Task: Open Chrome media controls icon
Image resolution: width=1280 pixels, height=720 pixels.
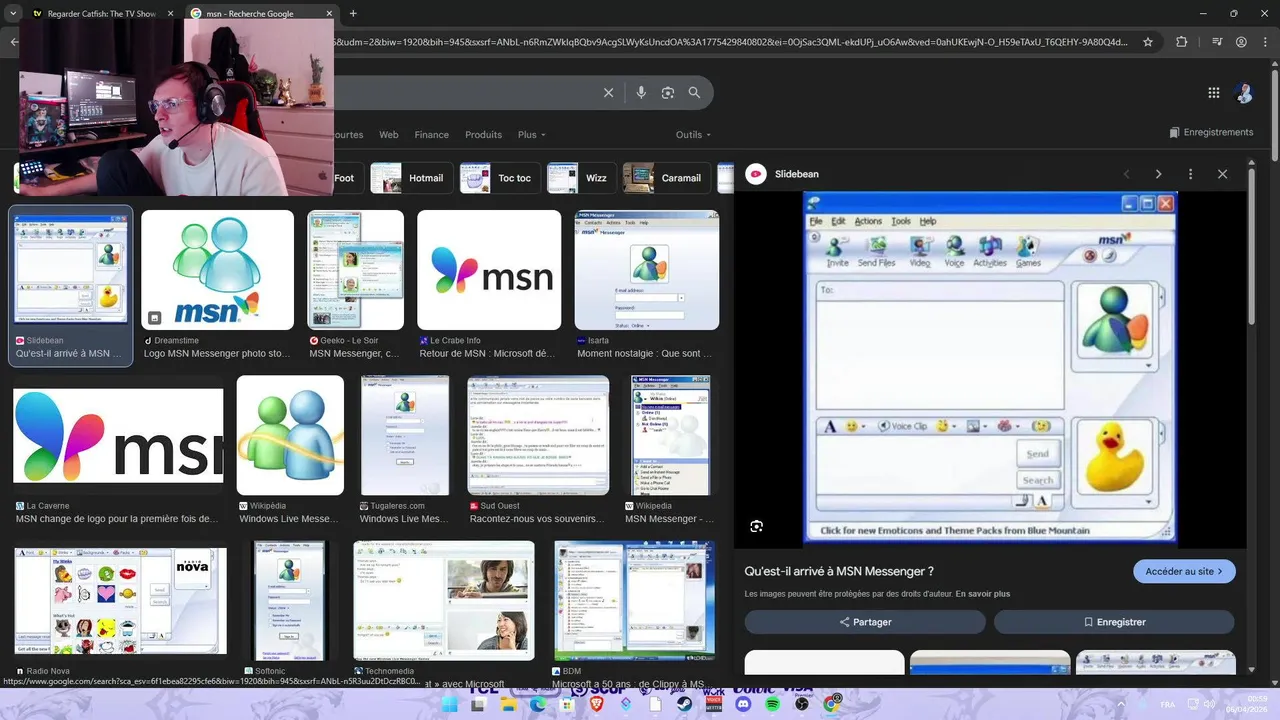Action: (x=1216, y=42)
